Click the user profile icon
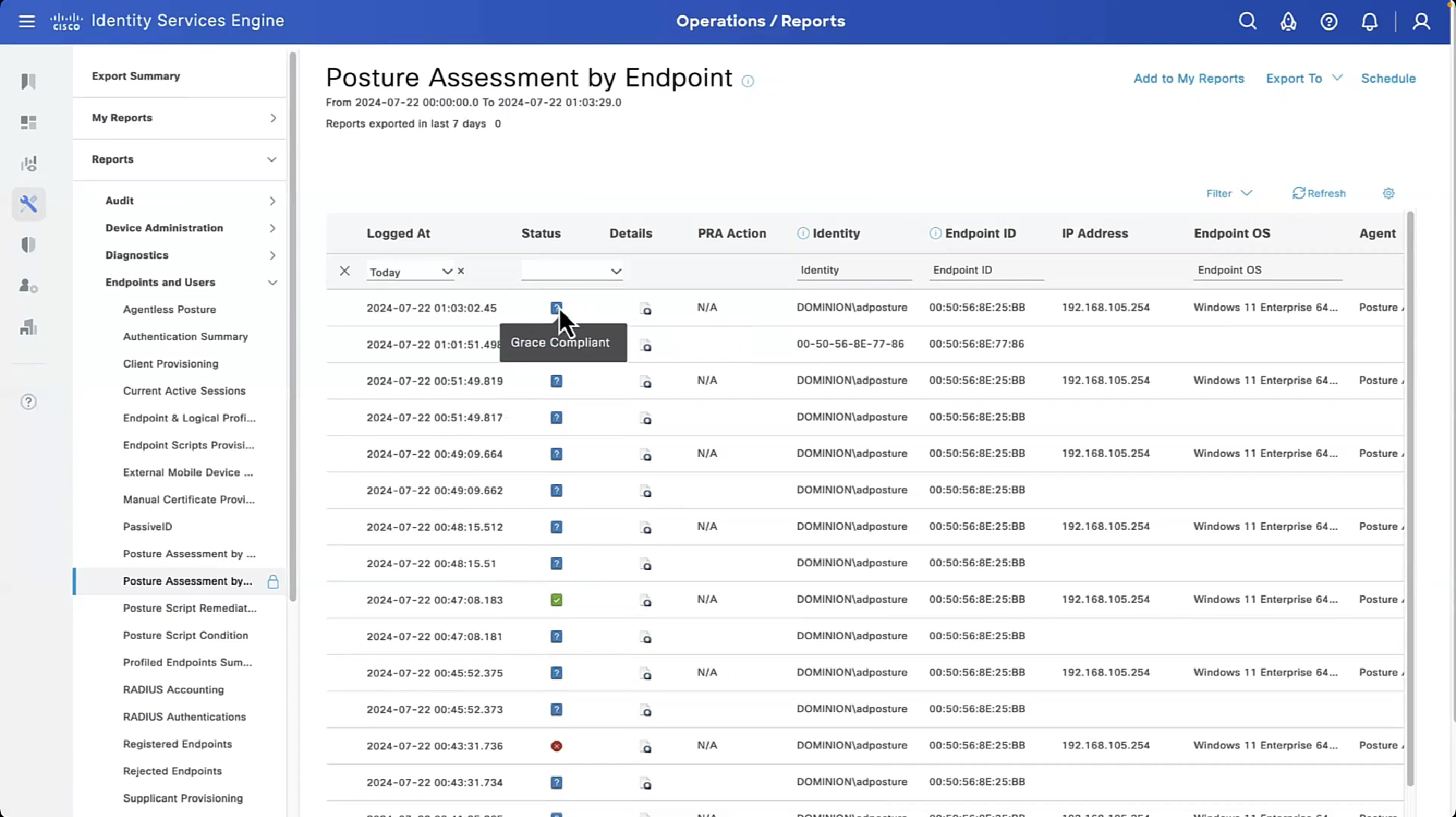The height and width of the screenshot is (817, 1456). point(1420,21)
